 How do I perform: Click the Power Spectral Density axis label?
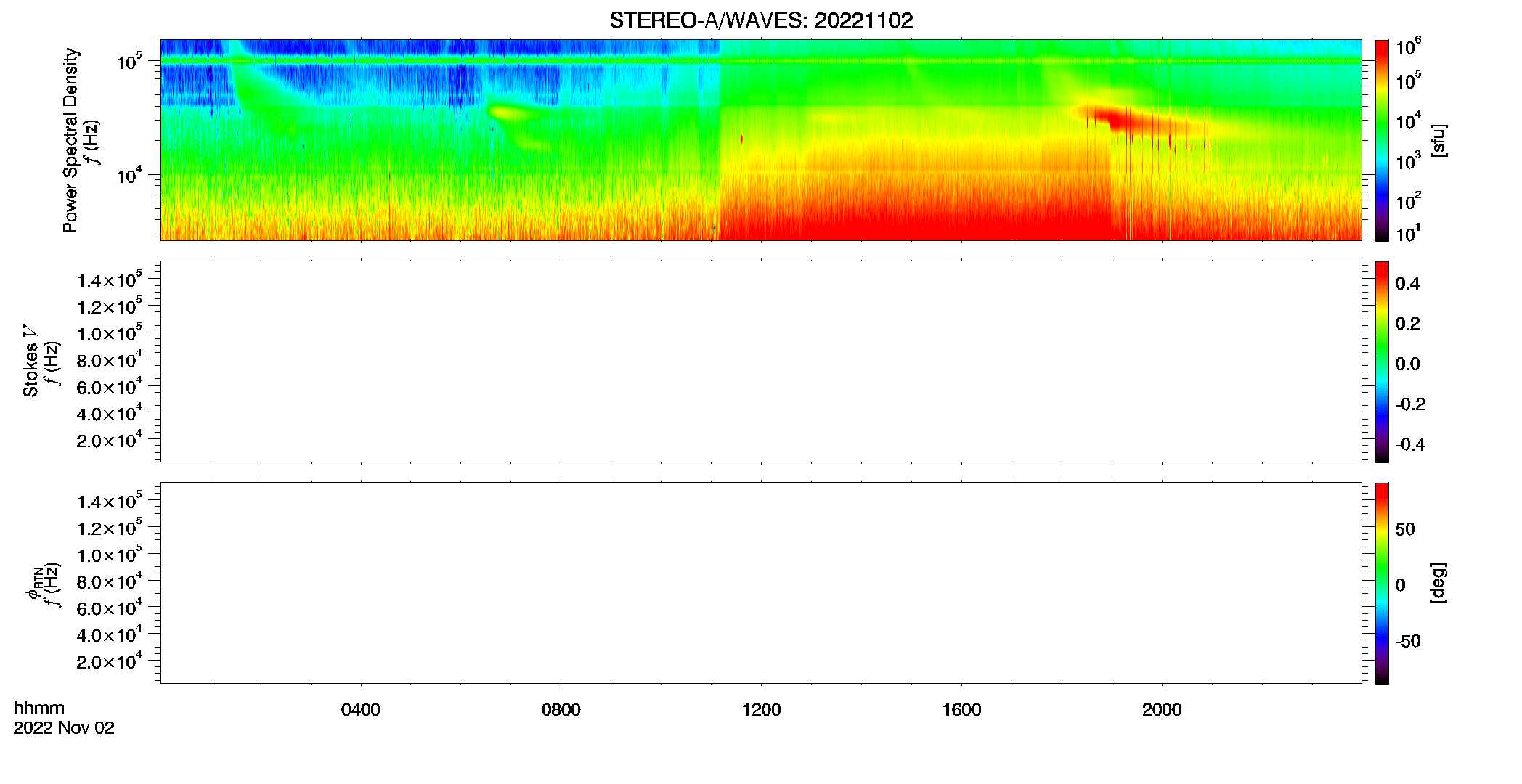[x=70, y=140]
